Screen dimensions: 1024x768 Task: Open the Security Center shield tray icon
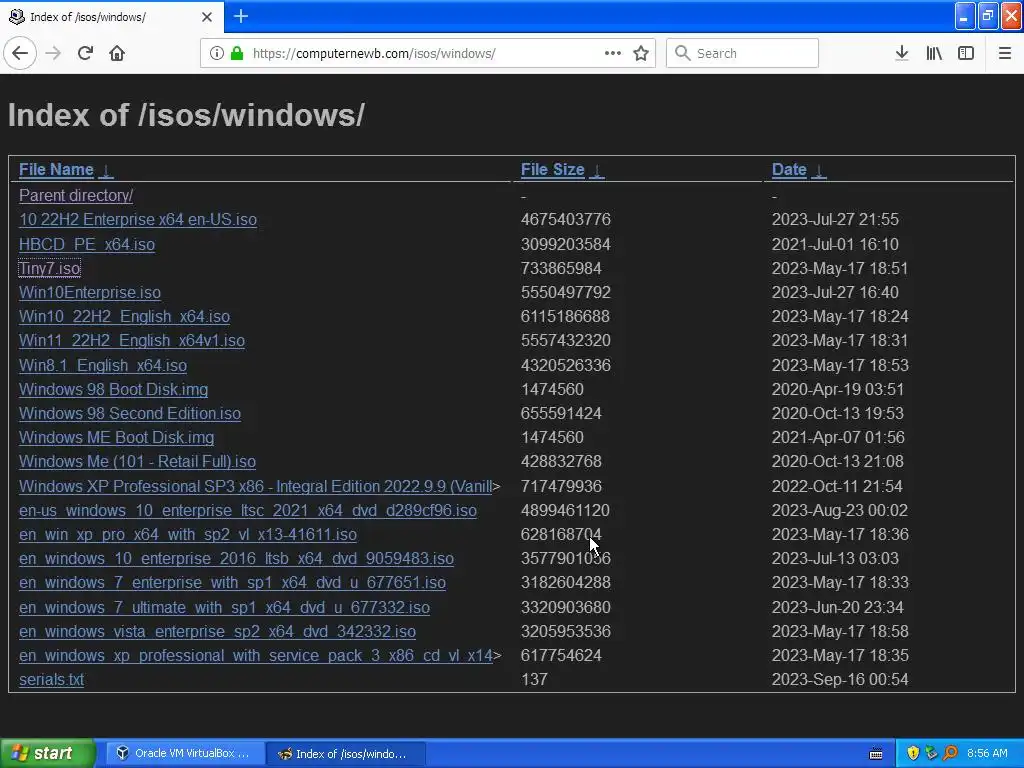point(913,754)
